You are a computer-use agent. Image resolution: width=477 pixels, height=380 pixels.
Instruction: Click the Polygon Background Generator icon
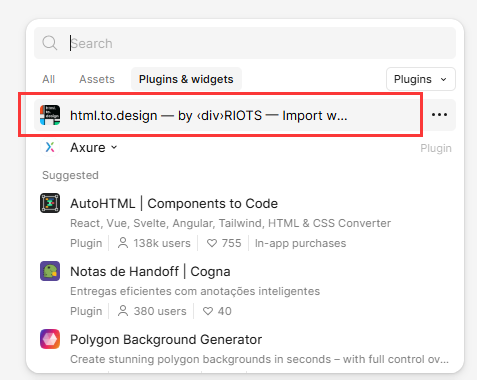tap(50, 339)
